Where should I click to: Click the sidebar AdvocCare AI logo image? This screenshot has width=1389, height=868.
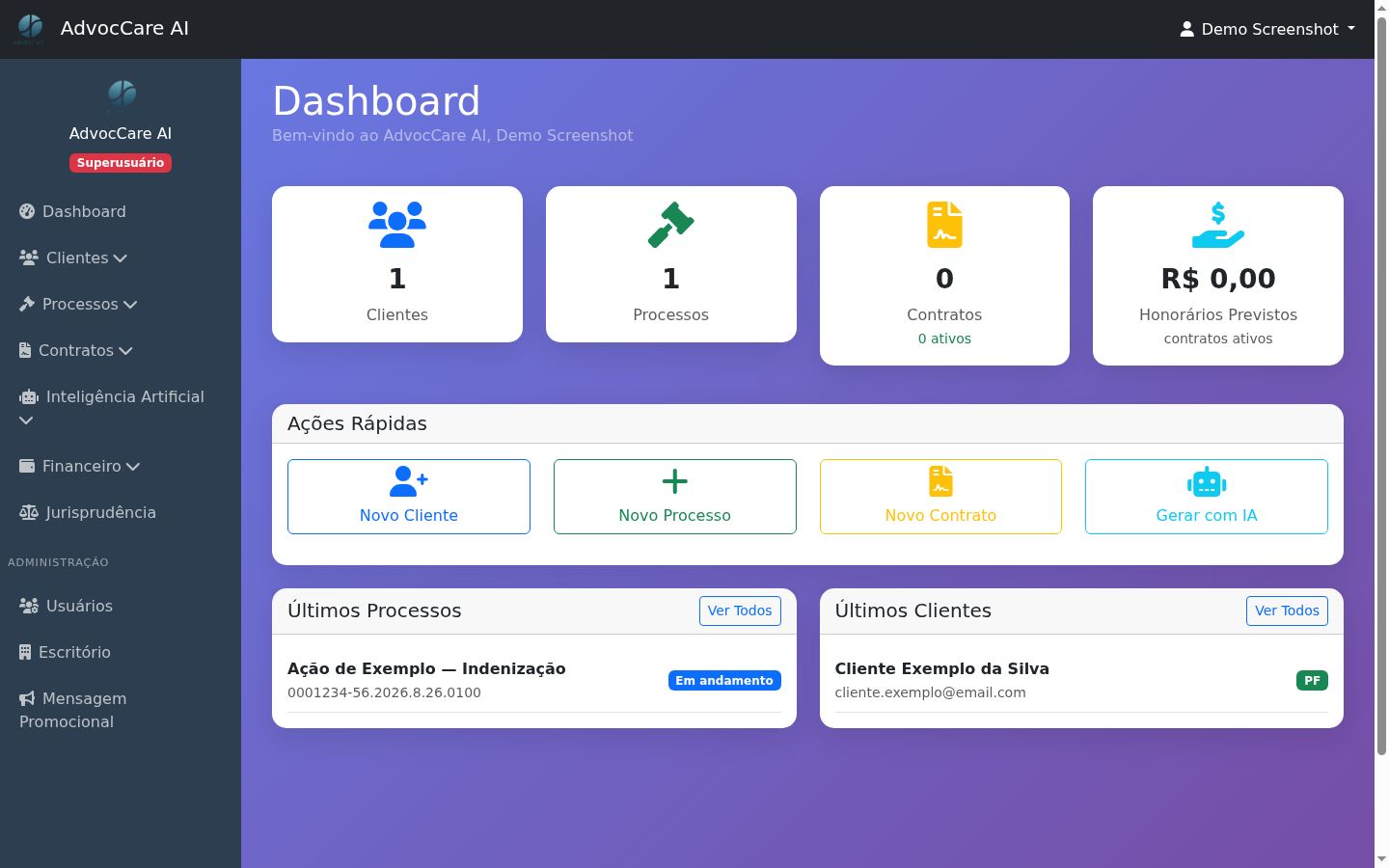click(x=121, y=97)
